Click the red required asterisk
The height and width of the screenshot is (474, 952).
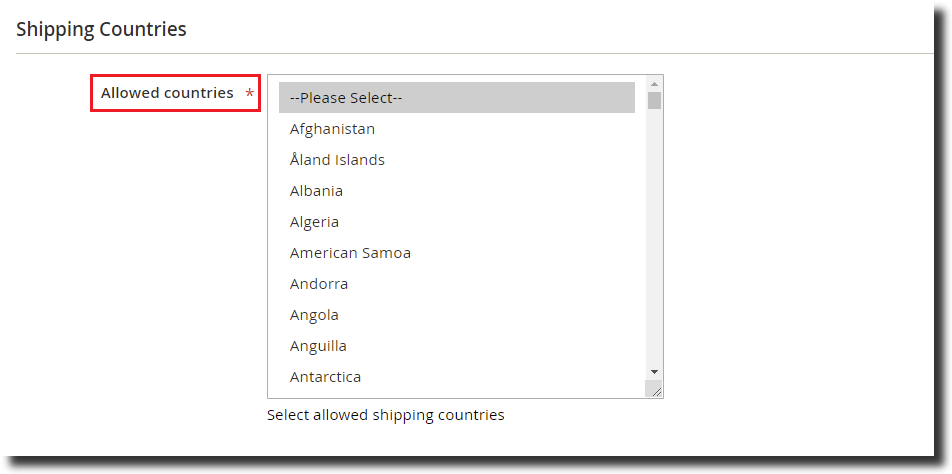click(x=250, y=93)
